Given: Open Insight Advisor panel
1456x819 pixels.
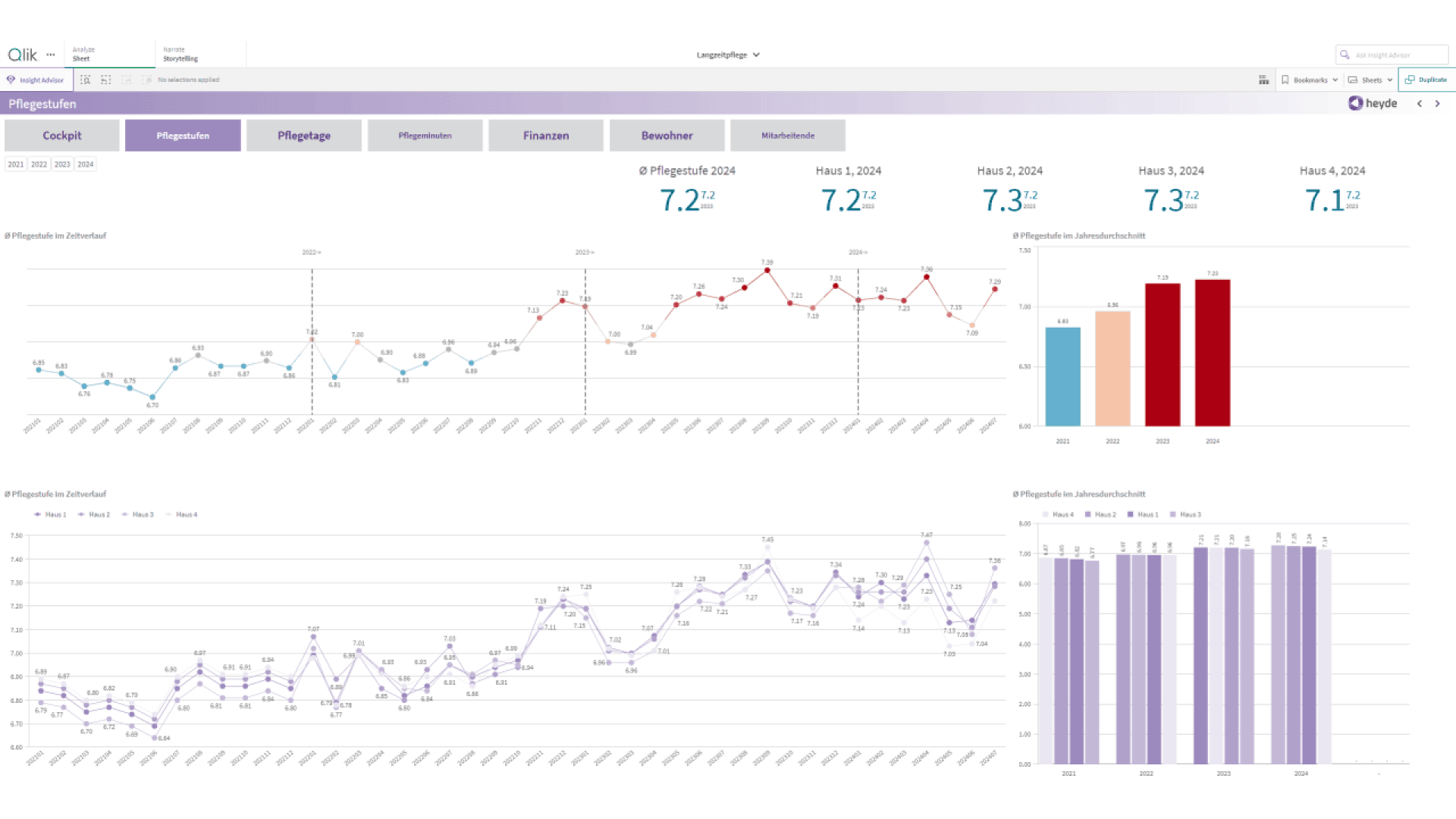Looking at the screenshot, I should click(x=36, y=80).
